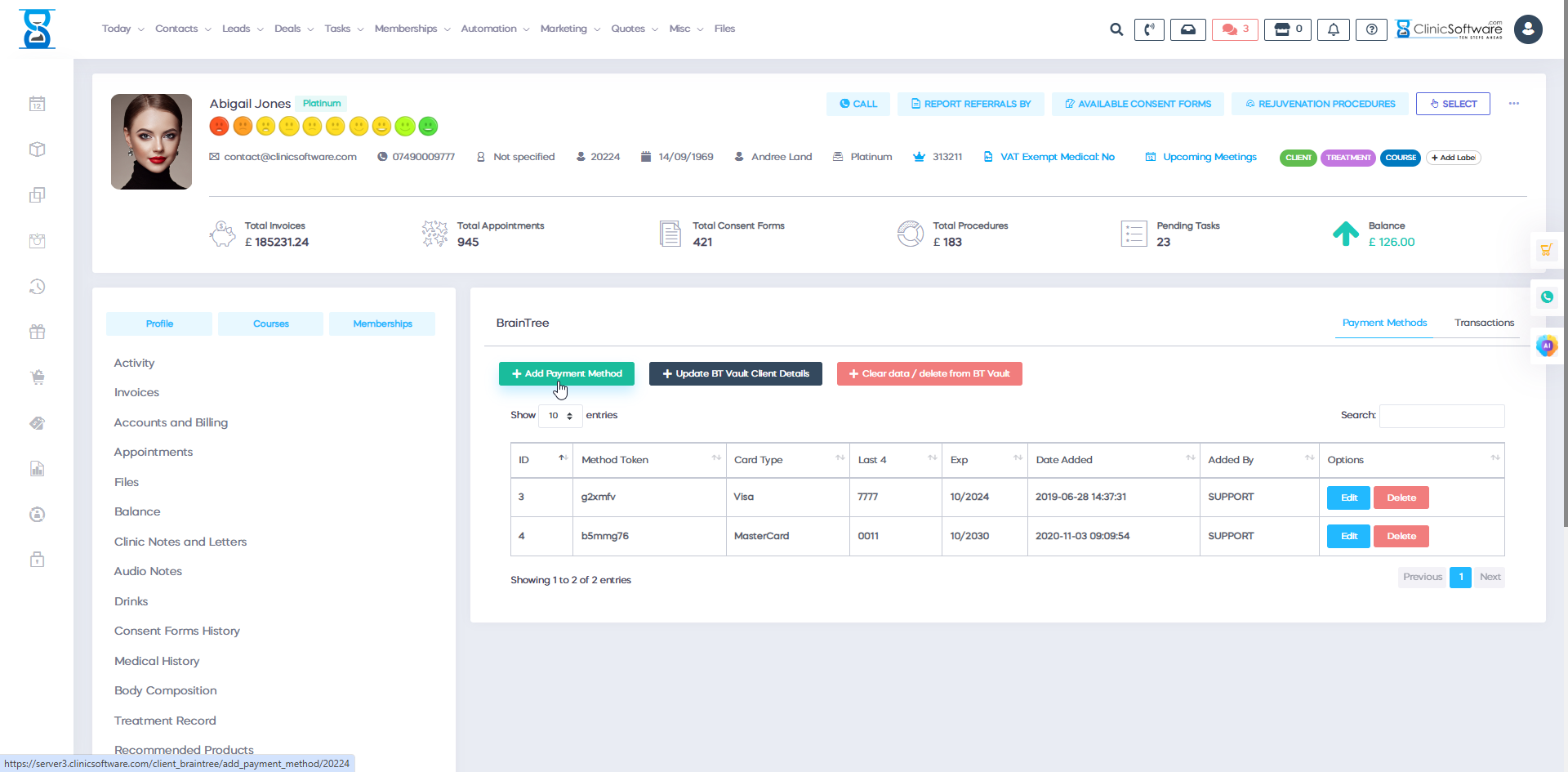
Task: Toggle sorting on the ID column
Action: tap(563, 459)
